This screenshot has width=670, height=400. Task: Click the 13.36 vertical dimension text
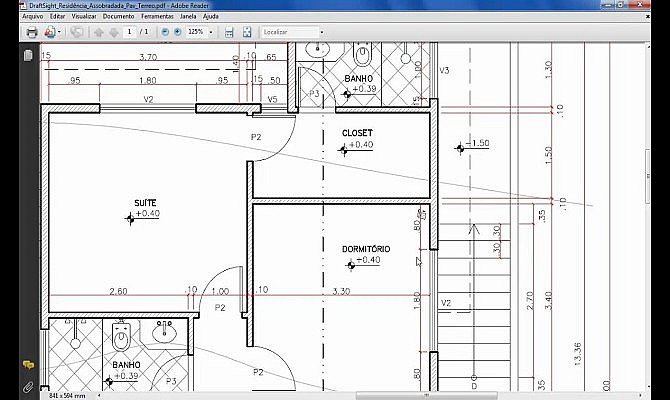pos(578,354)
